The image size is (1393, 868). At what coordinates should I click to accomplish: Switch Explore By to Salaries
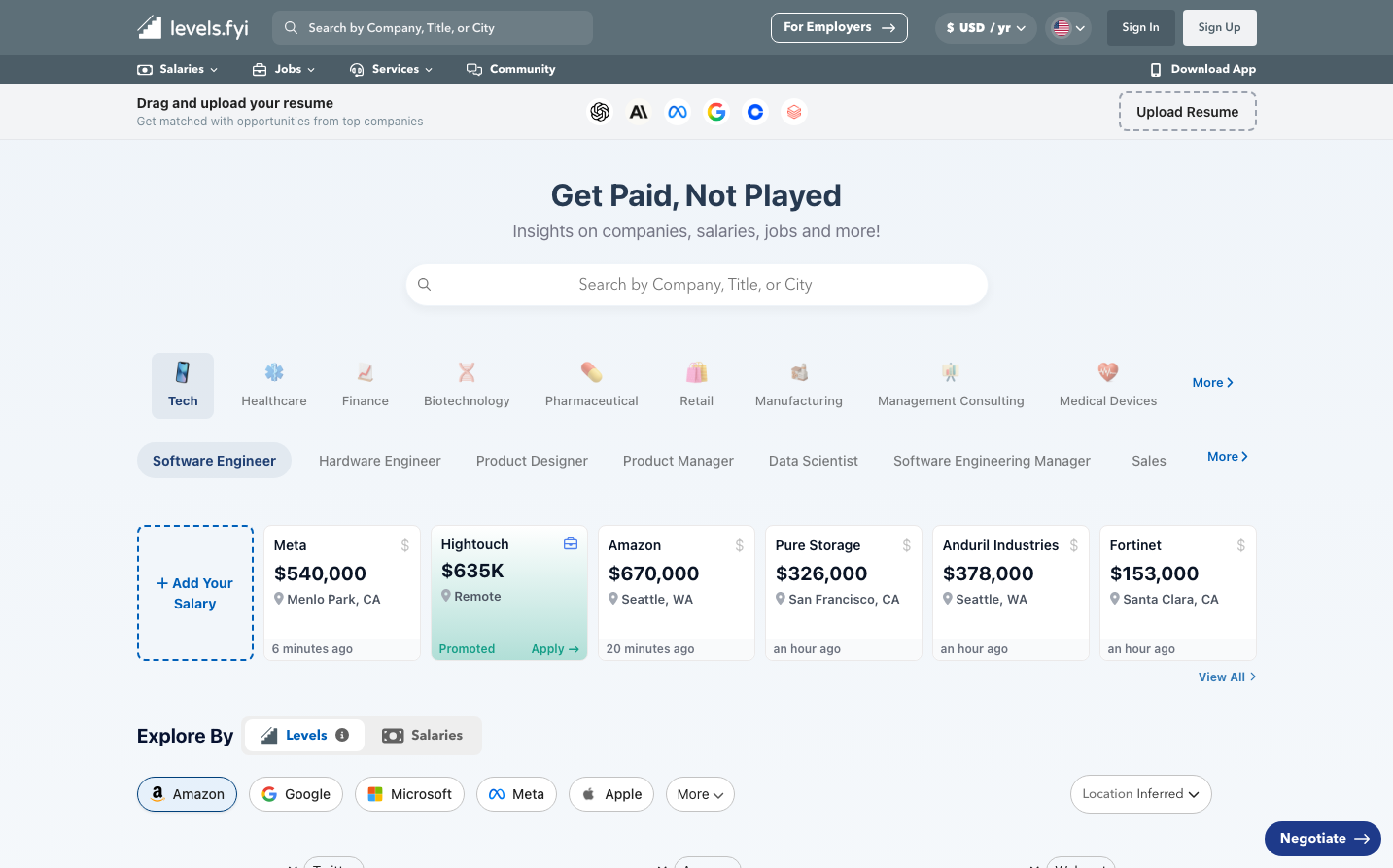[x=423, y=735]
